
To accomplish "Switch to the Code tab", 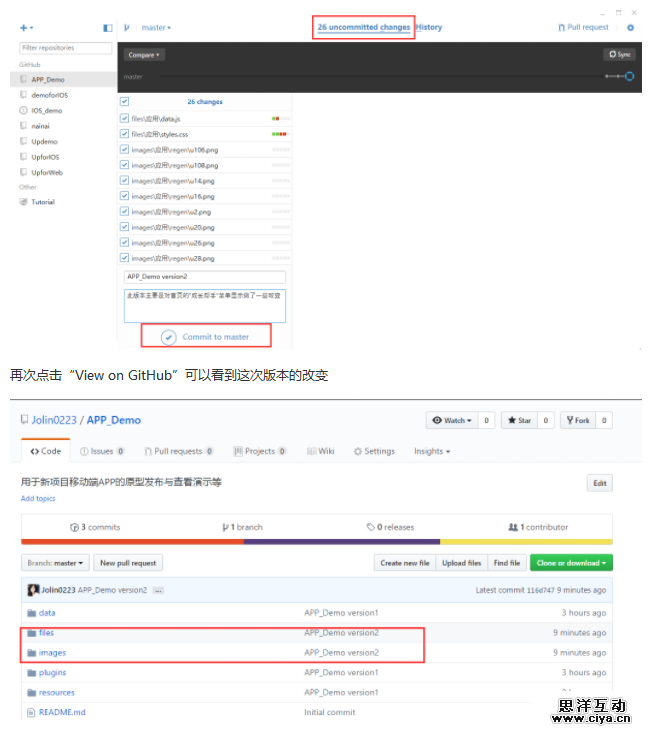I will pyautogui.click(x=46, y=451).
